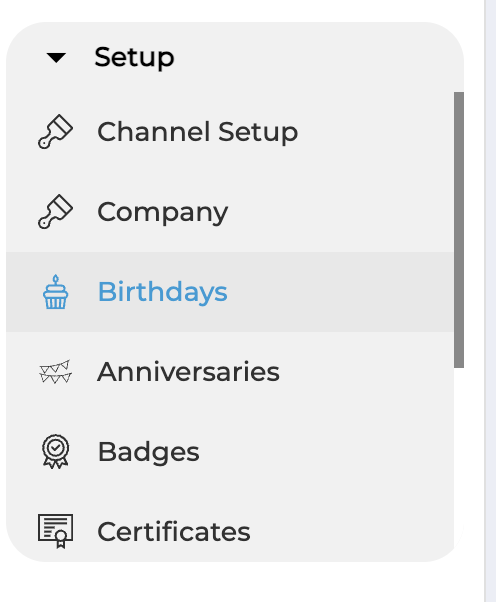Click the diploma Certificates icon
The height and width of the screenshot is (602, 496).
55,531
